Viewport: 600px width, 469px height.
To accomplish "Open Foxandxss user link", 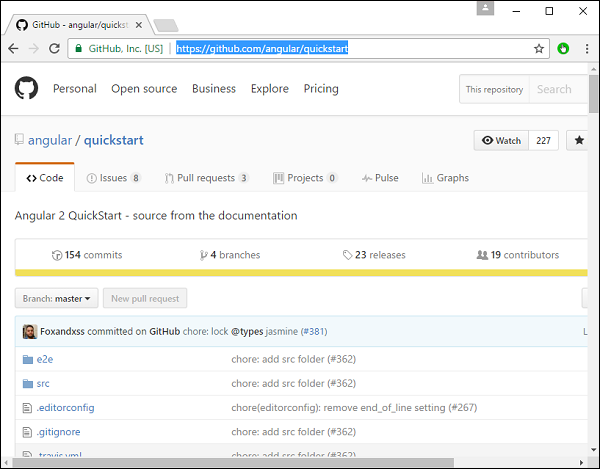I will [62, 331].
